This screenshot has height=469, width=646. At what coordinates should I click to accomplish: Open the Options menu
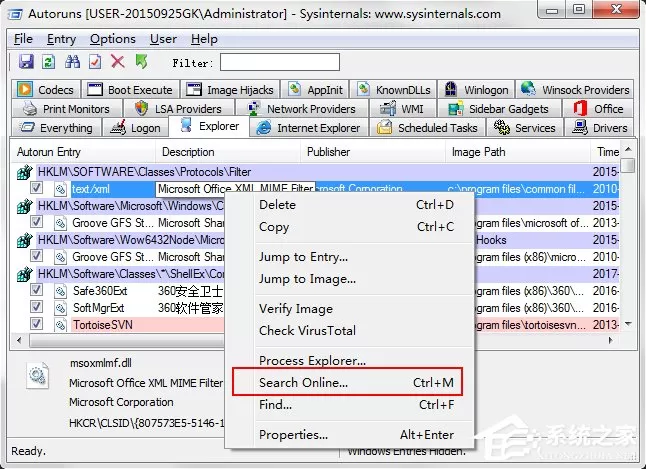(112, 39)
